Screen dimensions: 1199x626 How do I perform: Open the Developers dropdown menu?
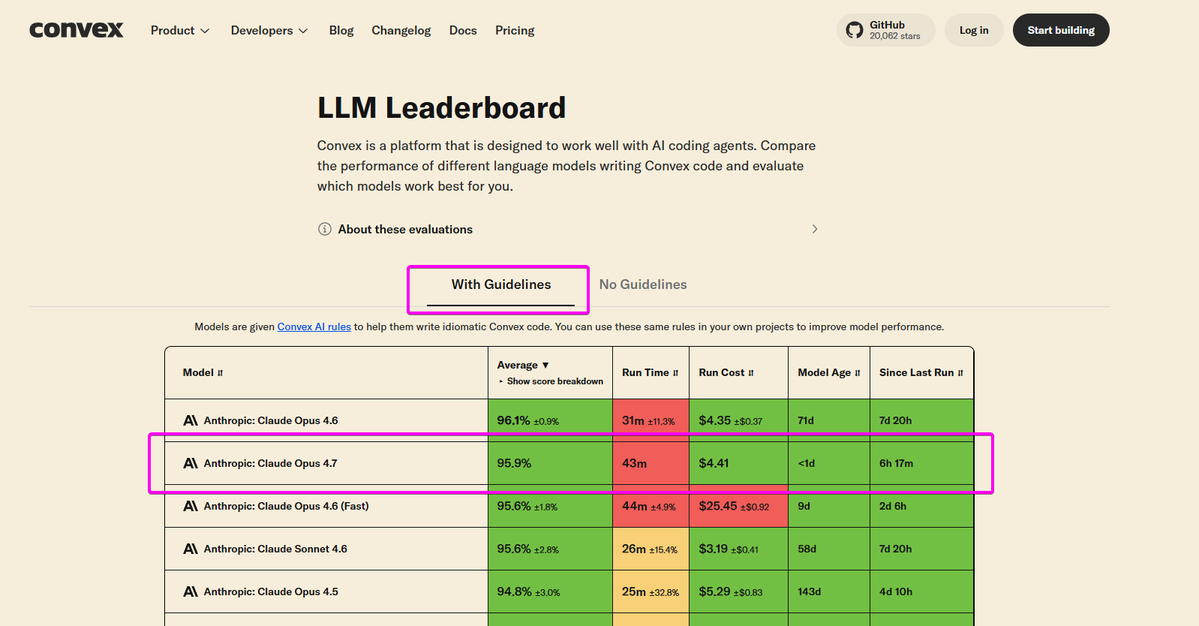(x=269, y=31)
